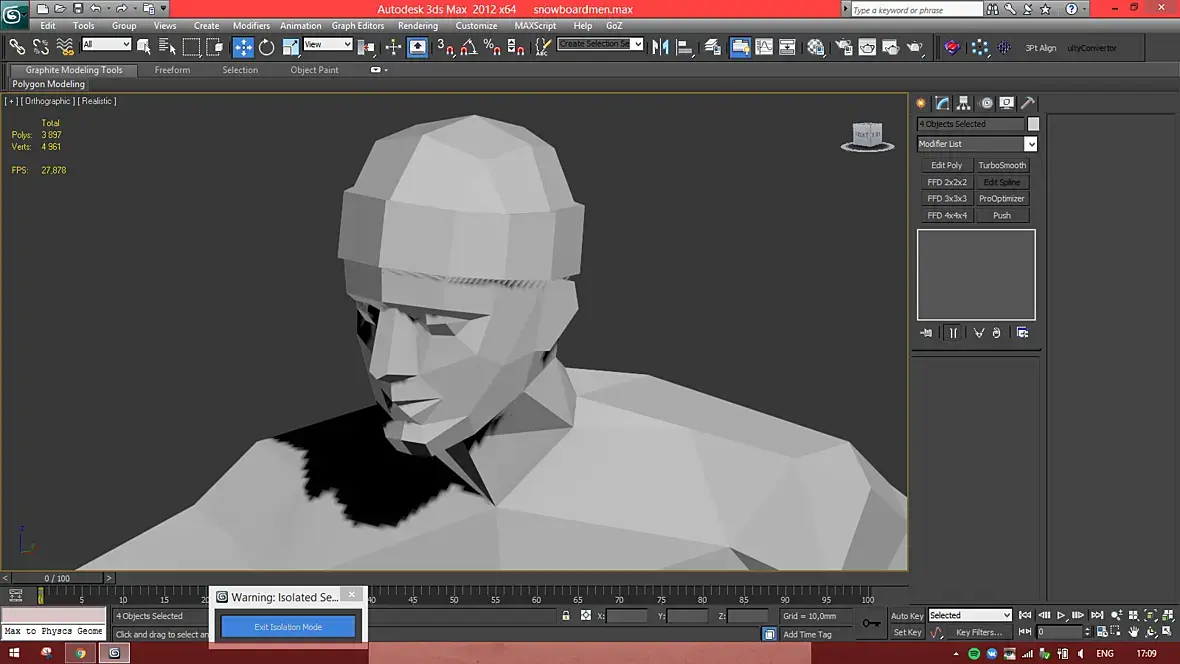Open the Curve Editor icon

pos(764,47)
